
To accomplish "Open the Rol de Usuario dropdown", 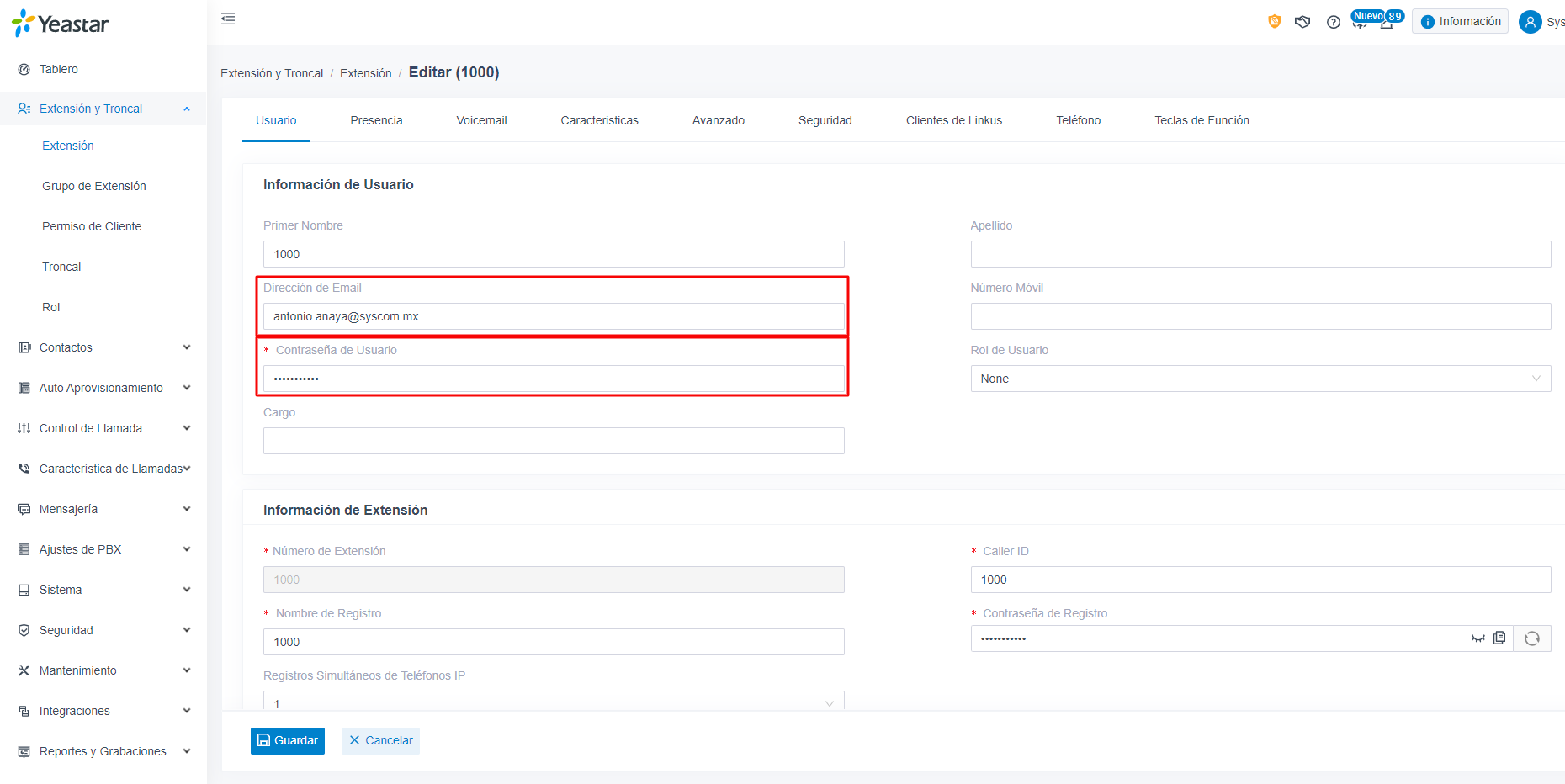I will pos(1260,379).
